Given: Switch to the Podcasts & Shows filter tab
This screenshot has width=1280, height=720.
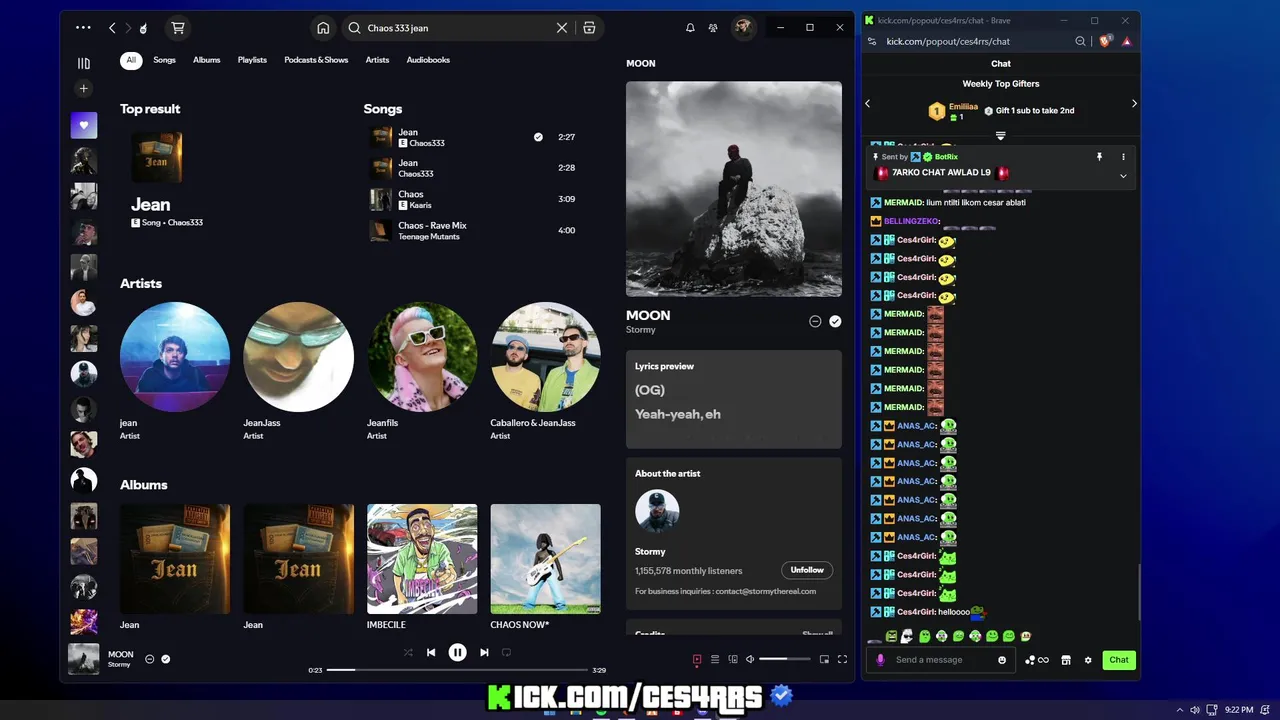Looking at the screenshot, I should click(316, 60).
